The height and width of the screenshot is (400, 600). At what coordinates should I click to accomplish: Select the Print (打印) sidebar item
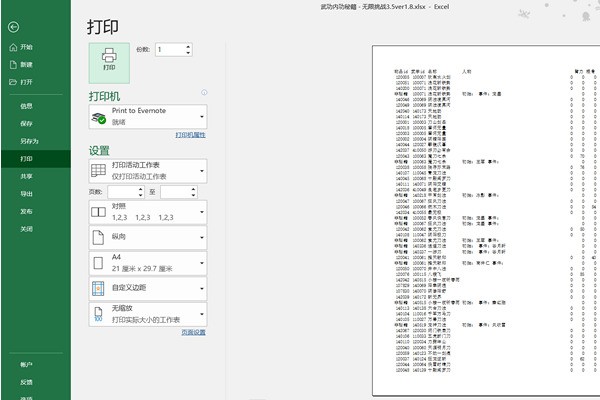pyautogui.click(x=36, y=159)
